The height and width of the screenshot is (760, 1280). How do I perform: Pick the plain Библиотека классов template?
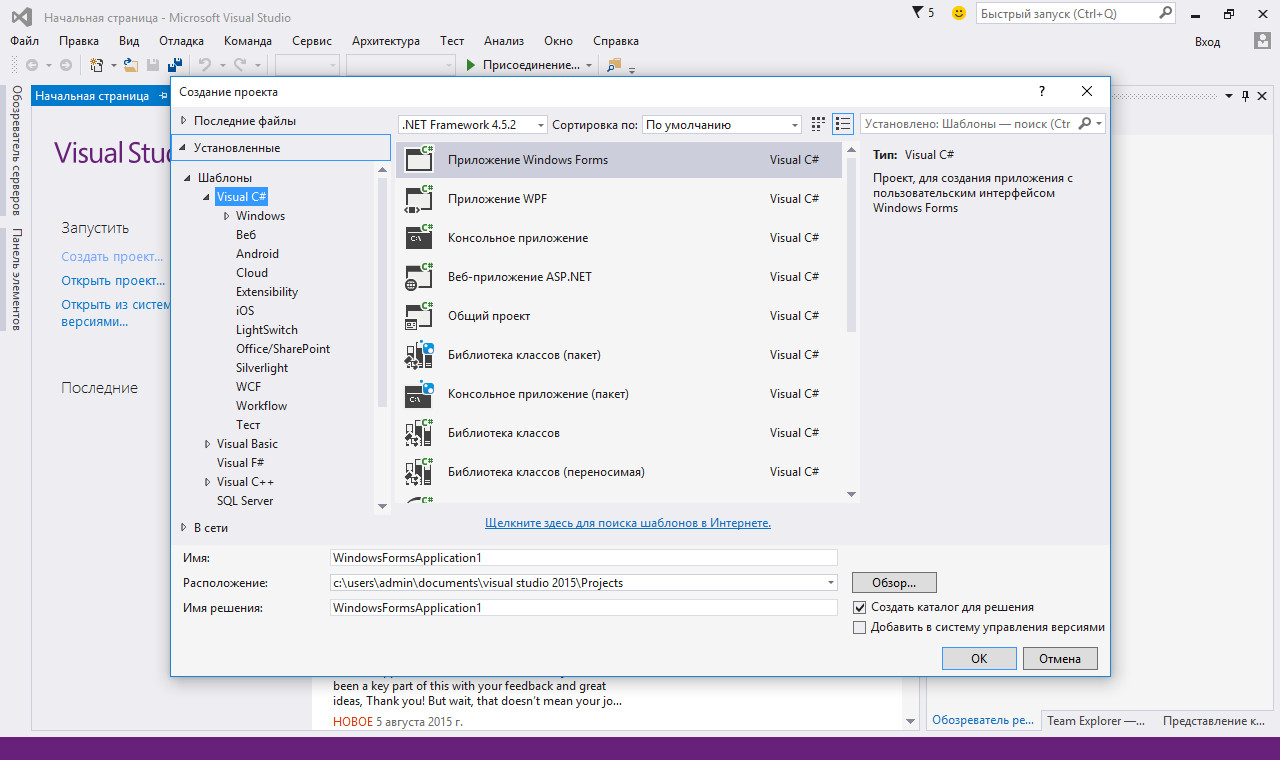click(x=618, y=433)
